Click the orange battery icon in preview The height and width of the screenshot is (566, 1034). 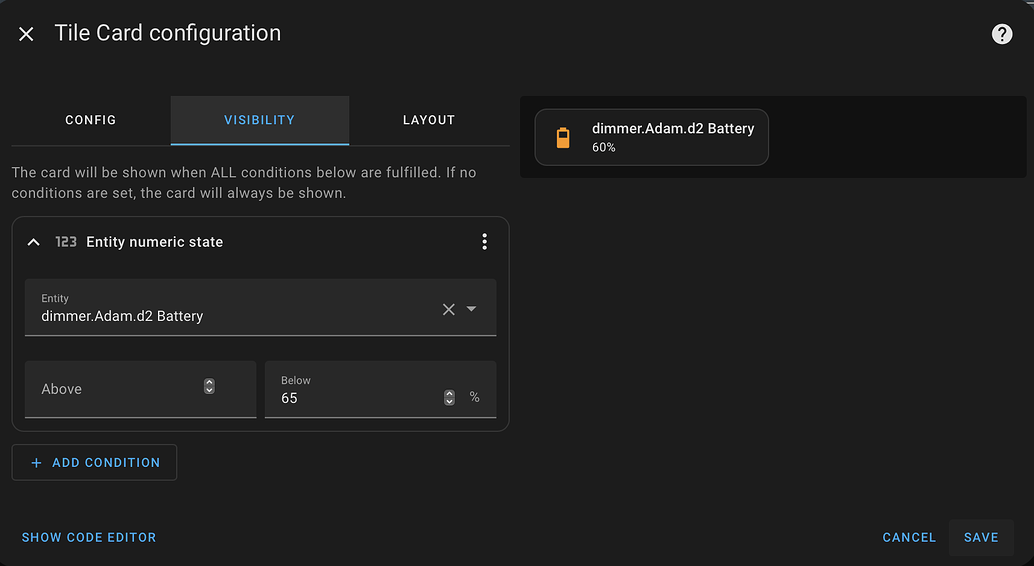tap(563, 137)
